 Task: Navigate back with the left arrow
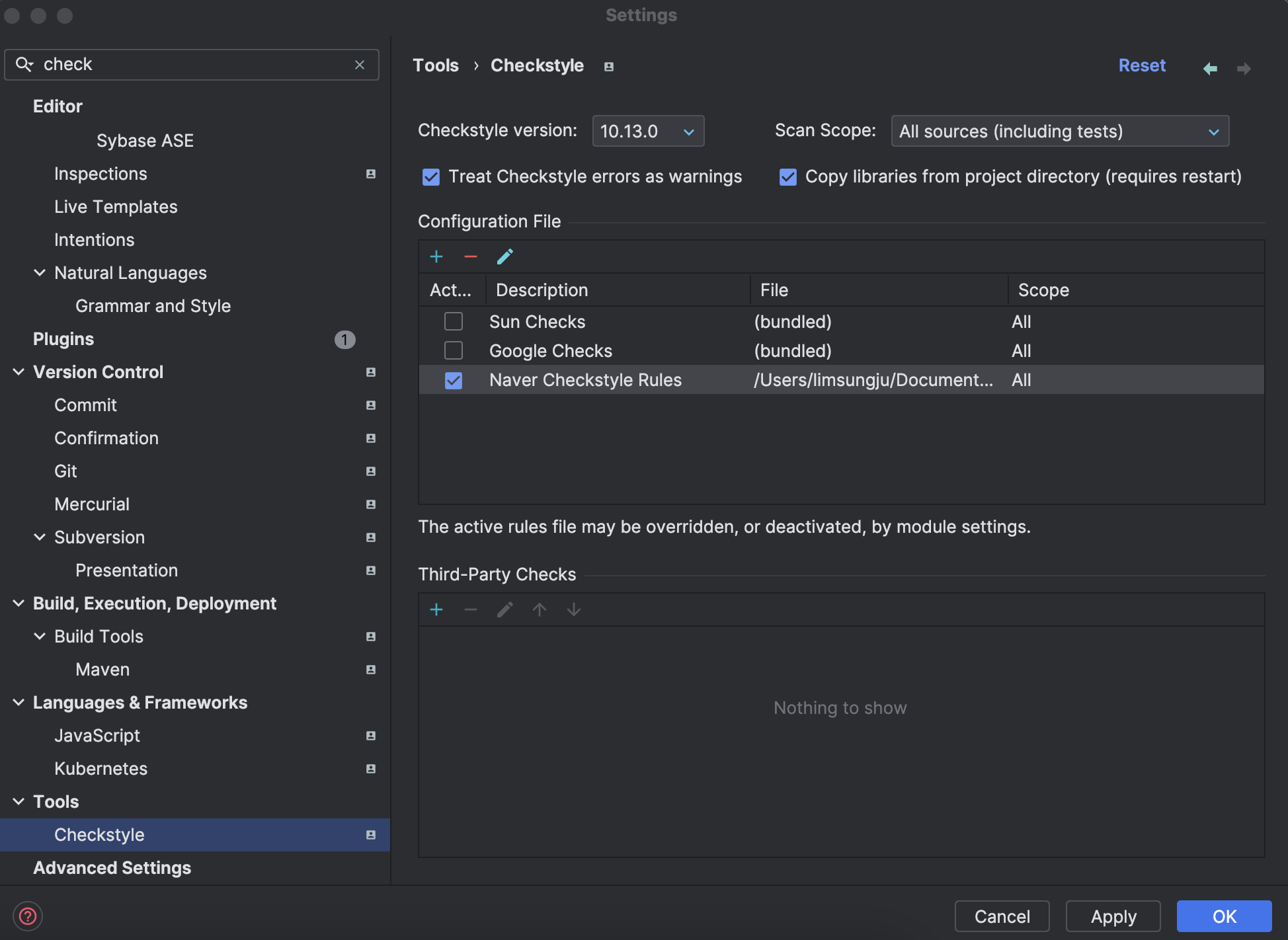pyautogui.click(x=1210, y=69)
